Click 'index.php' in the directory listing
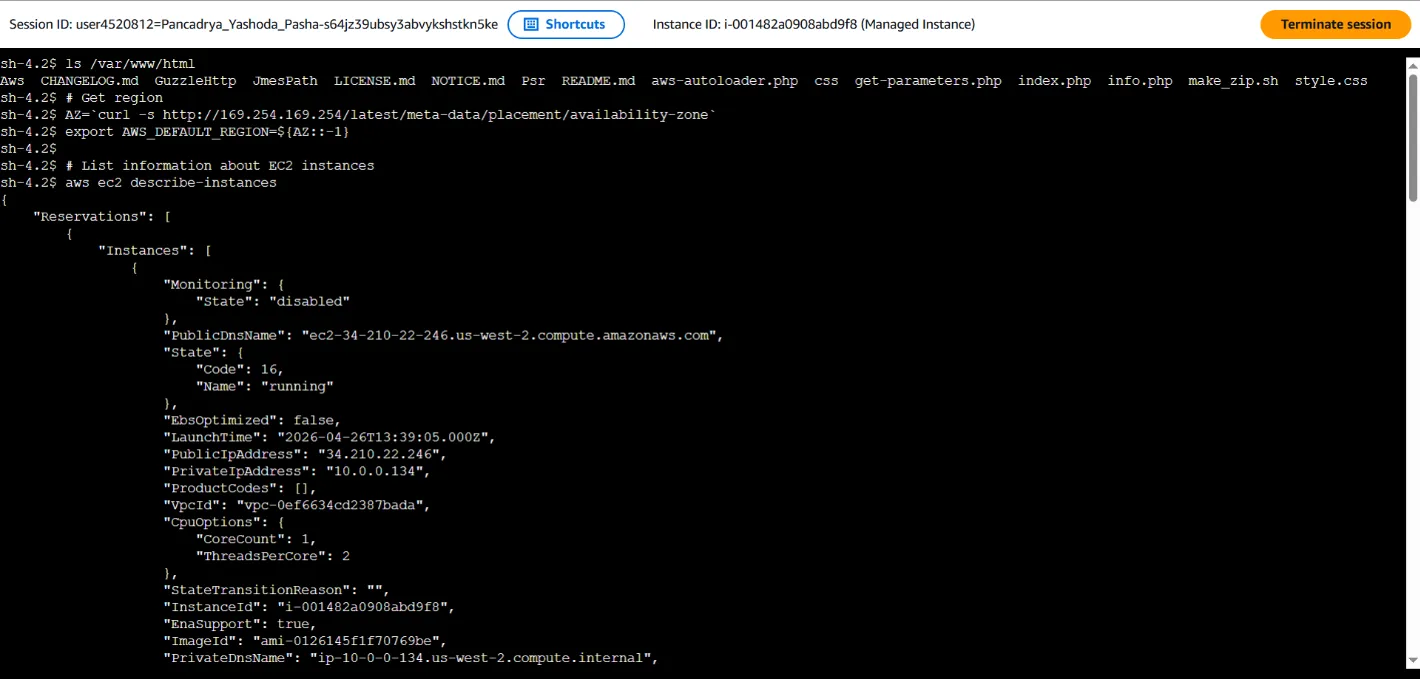Screen dimensions: 1420x679 pyautogui.click(x=1054, y=81)
